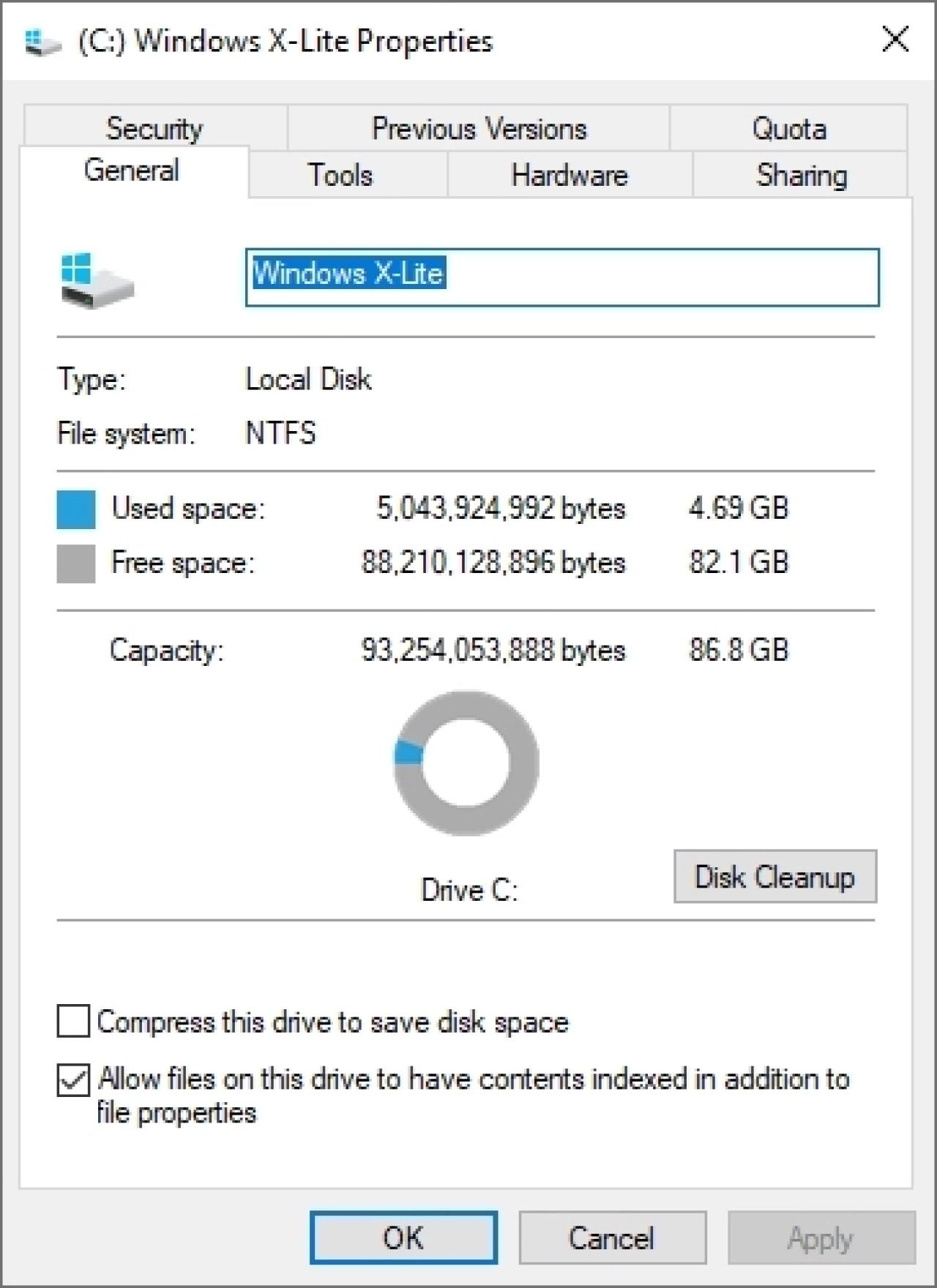Click the 'Used space:' label
The image size is (937, 1288).
pyautogui.click(x=188, y=508)
